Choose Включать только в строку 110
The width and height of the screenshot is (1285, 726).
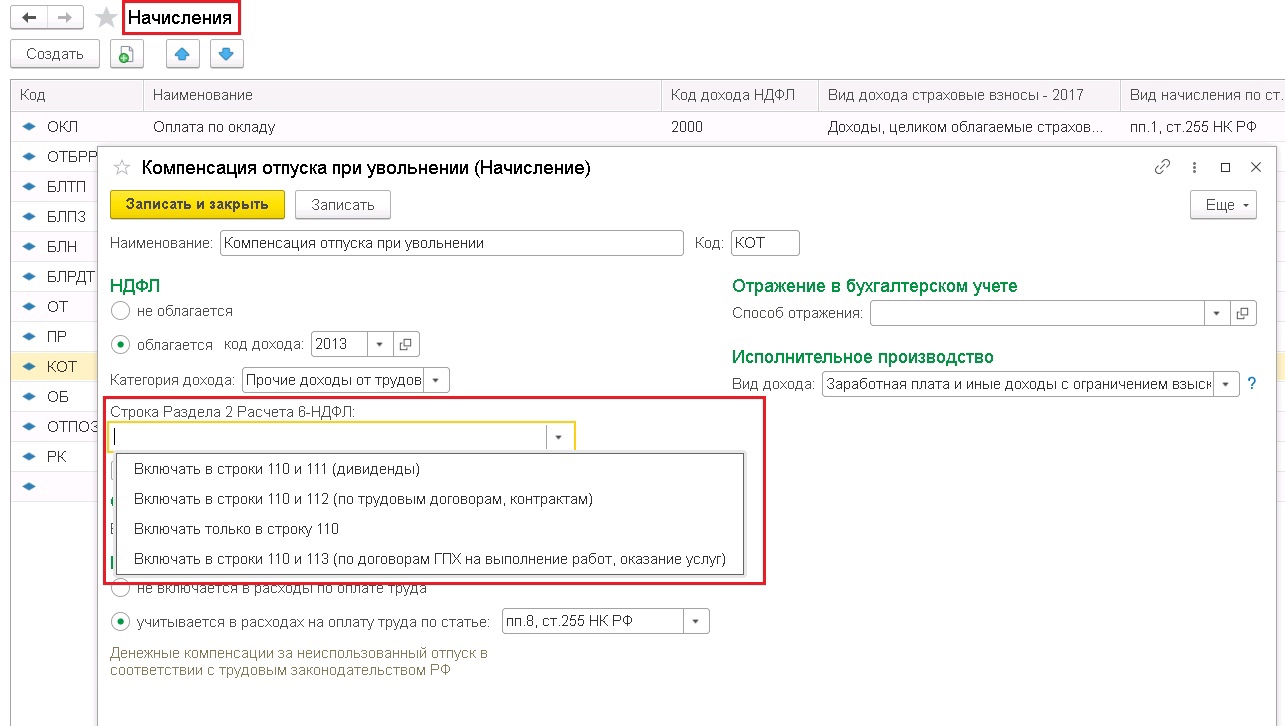coord(430,529)
